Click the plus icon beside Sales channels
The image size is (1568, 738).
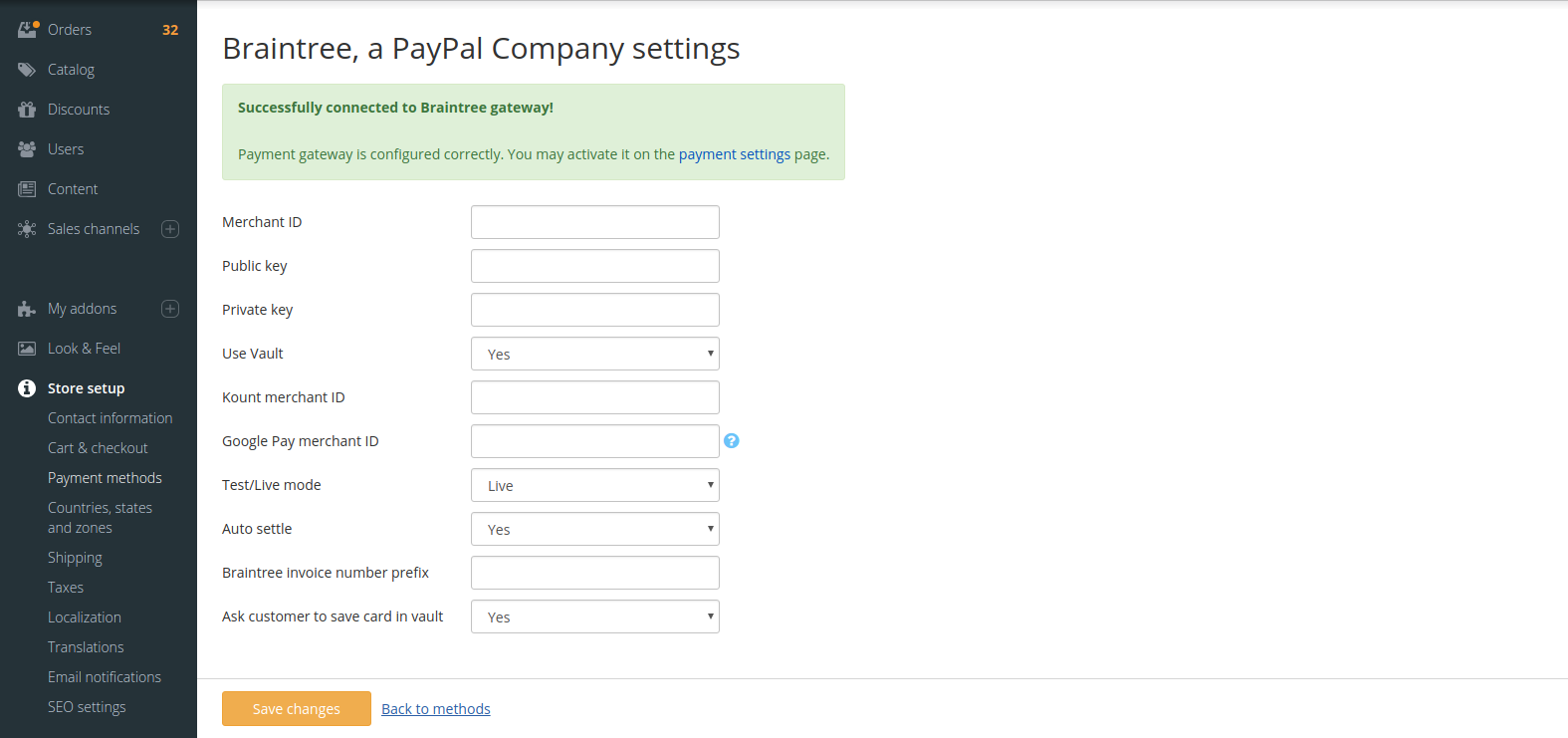[x=170, y=228]
